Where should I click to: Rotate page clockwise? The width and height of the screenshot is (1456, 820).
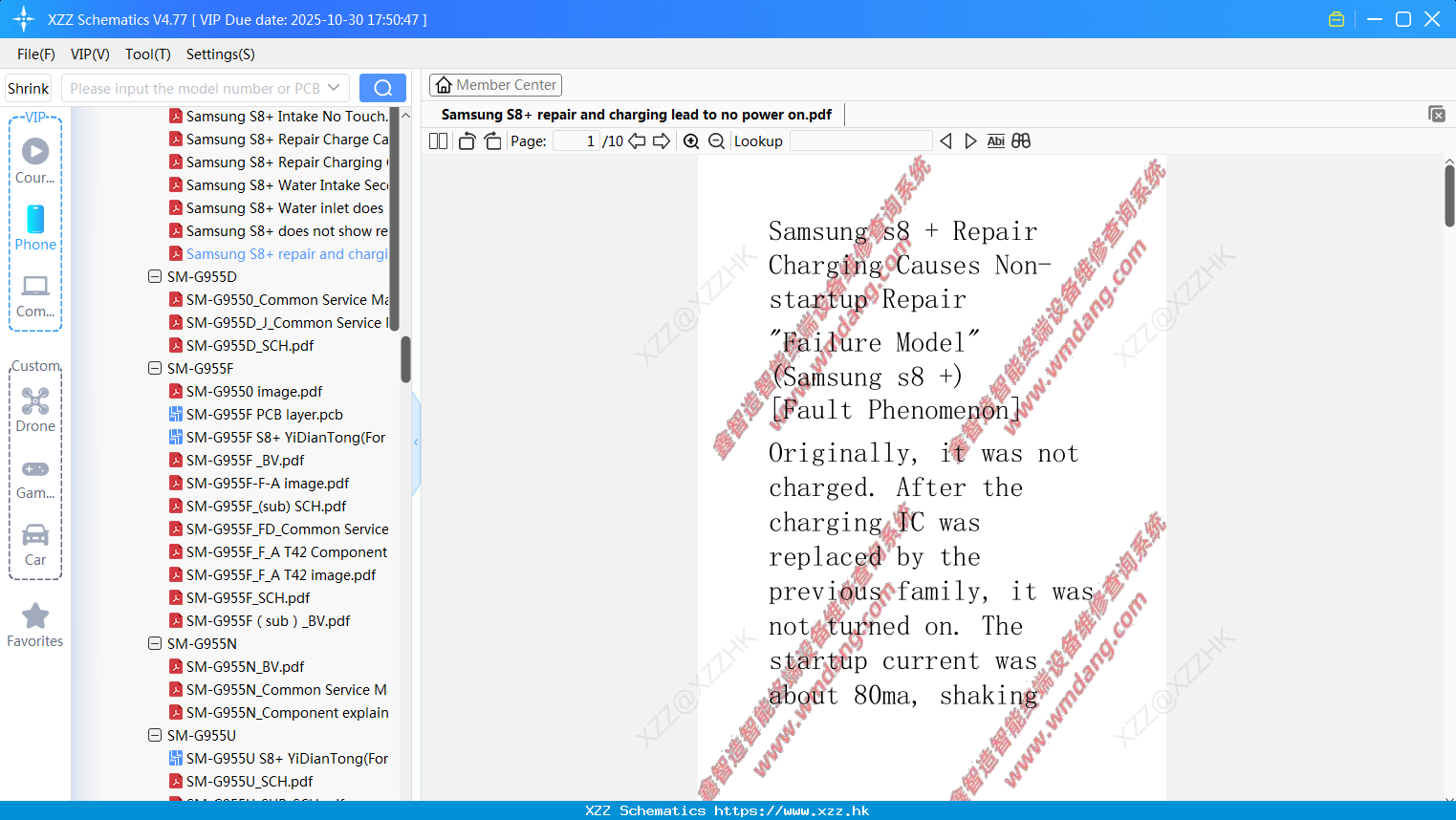(x=492, y=141)
